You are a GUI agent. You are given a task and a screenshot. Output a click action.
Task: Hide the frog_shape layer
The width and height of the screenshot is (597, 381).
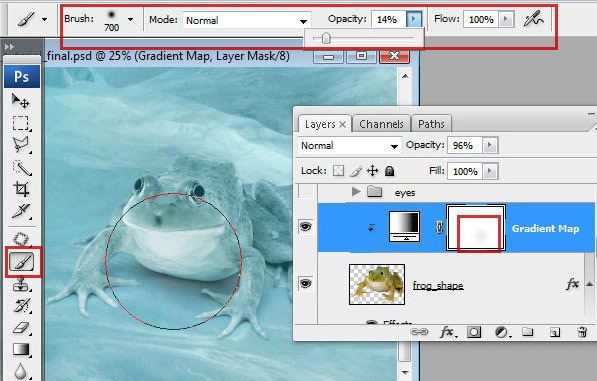(305, 284)
